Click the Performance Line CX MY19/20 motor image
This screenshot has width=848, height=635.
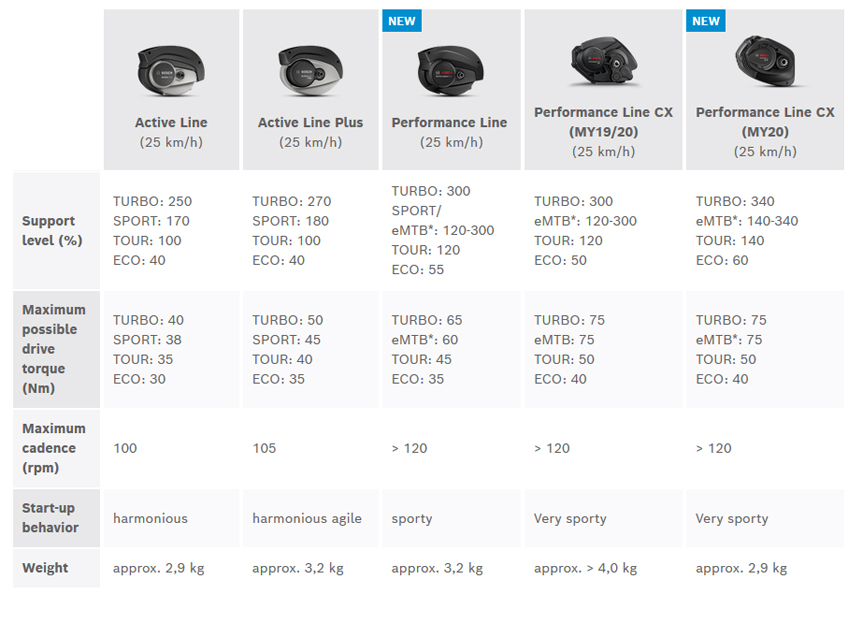point(604,61)
